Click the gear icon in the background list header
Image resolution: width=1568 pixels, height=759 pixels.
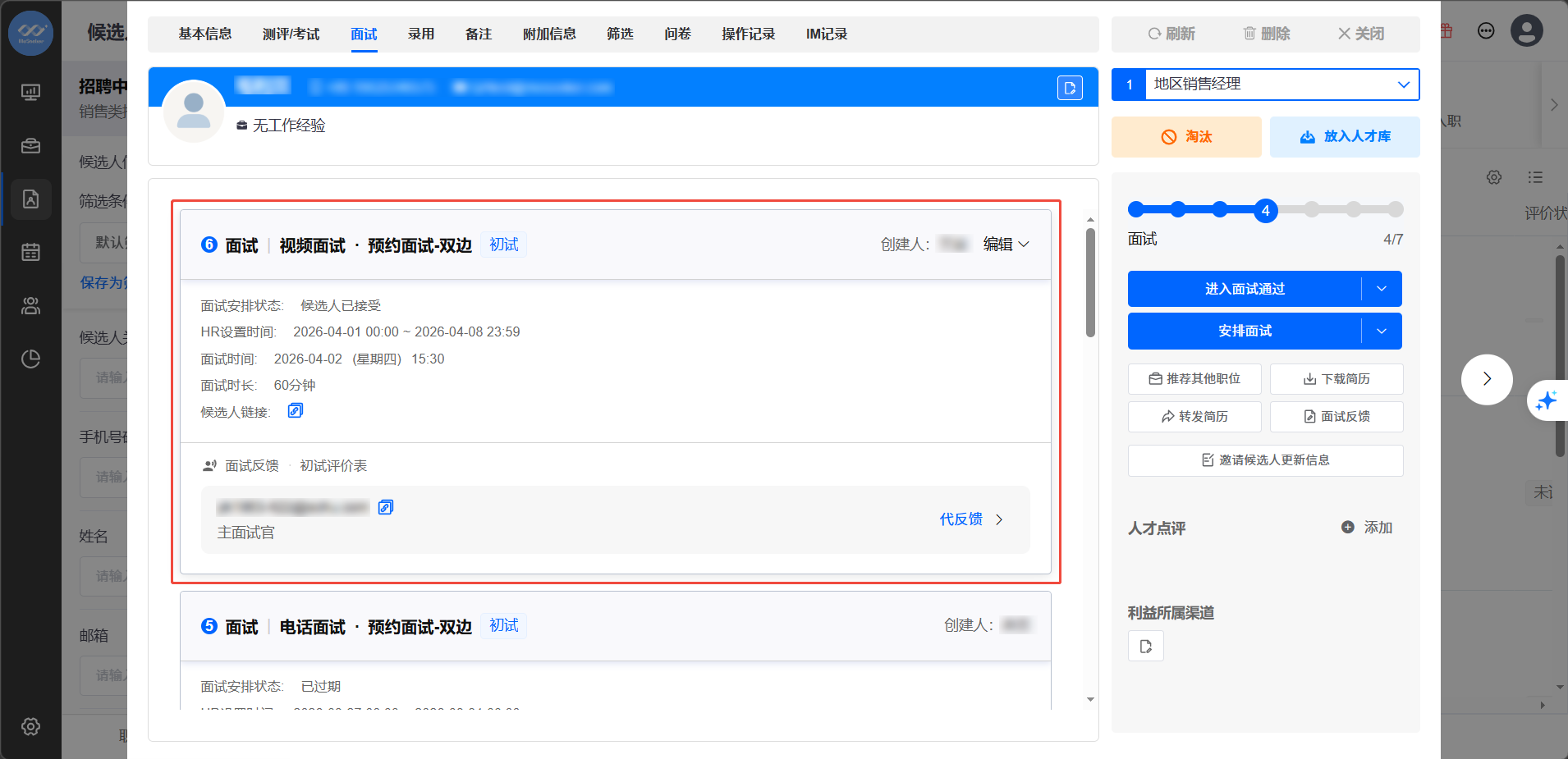1494,177
